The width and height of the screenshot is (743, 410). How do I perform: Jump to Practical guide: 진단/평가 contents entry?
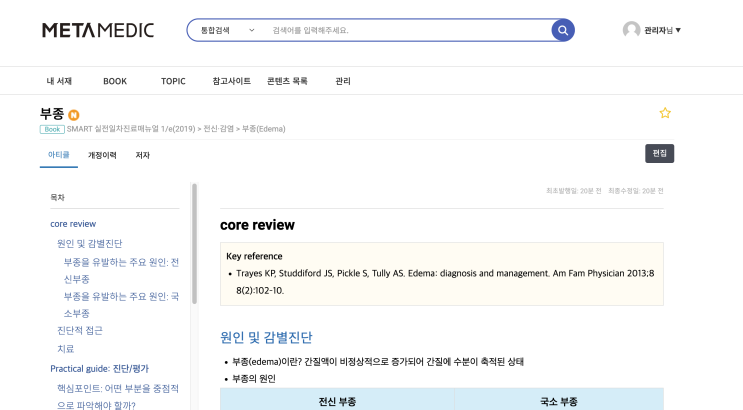pyautogui.click(x=100, y=369)
